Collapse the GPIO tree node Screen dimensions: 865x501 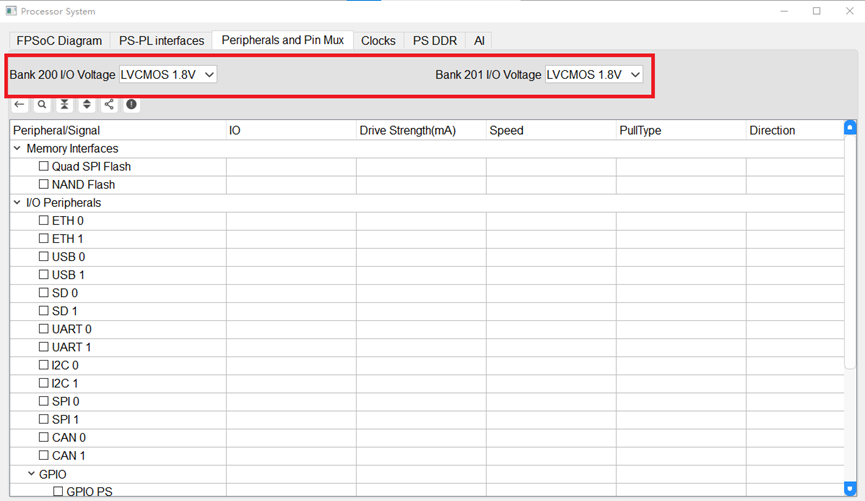(31, 474)
